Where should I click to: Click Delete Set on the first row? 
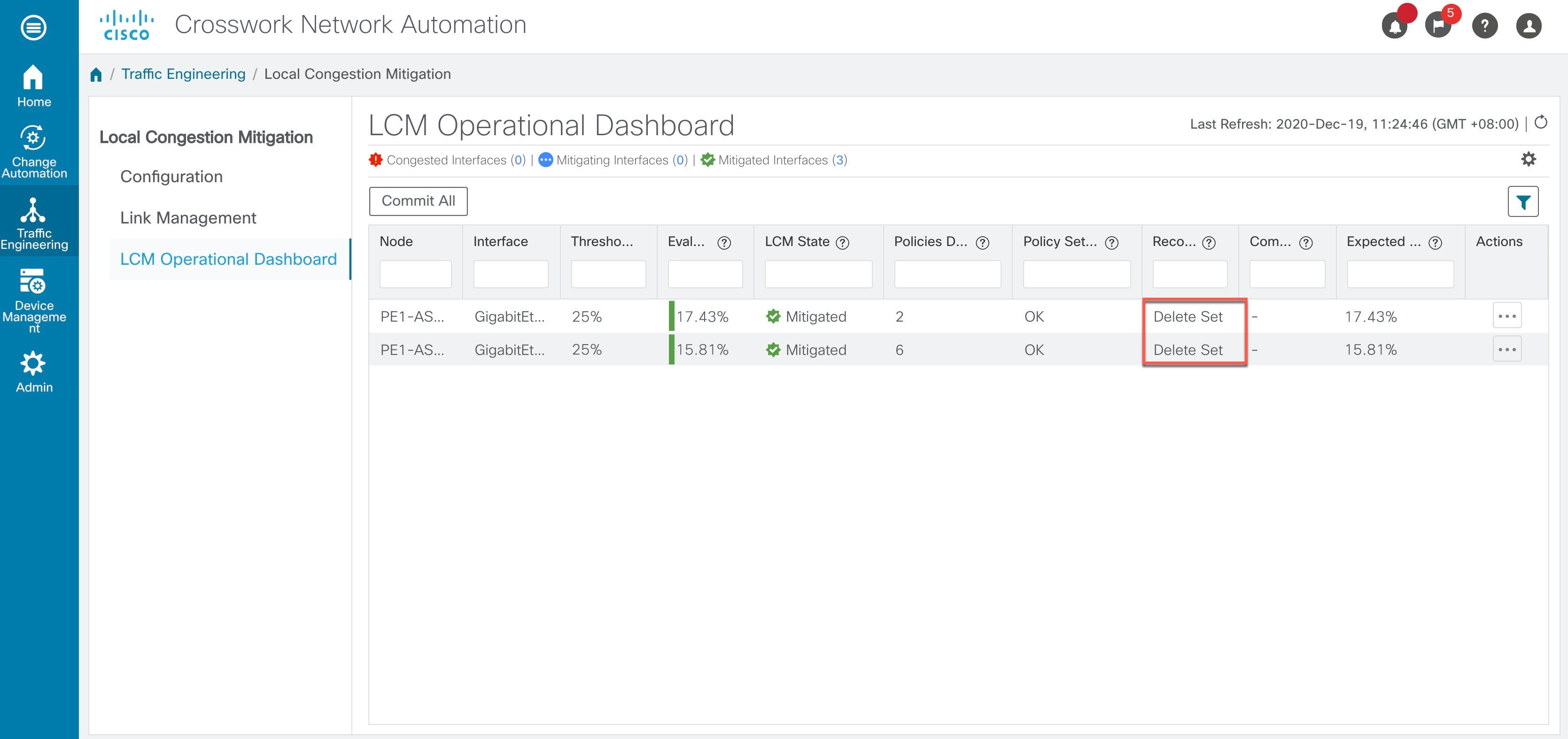[1188, 316]
